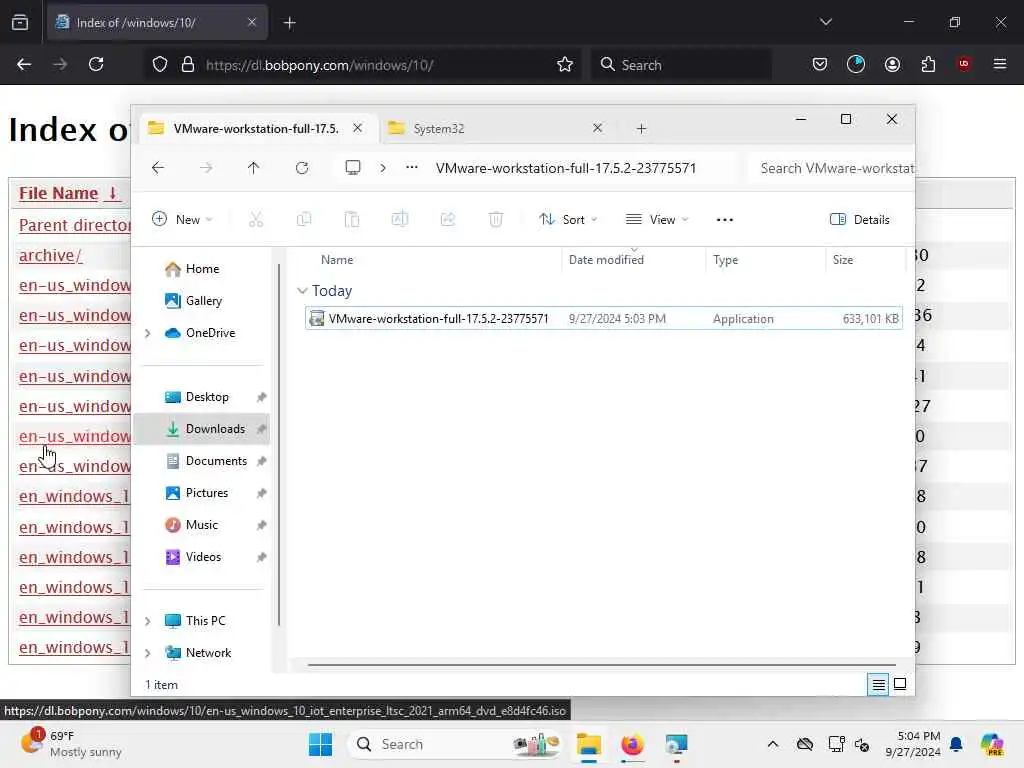Bookmark this page with star icon
This screenshot has height=768, width=1024.
(x=565, y=65)
